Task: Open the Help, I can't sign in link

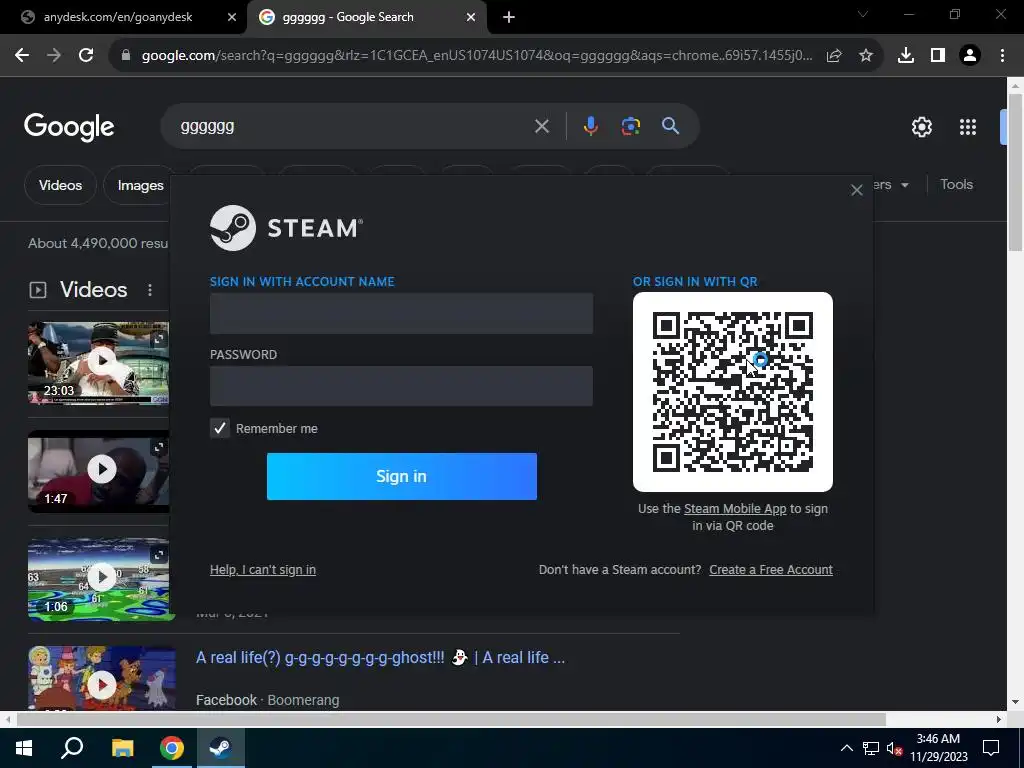Action: point(263,569)
